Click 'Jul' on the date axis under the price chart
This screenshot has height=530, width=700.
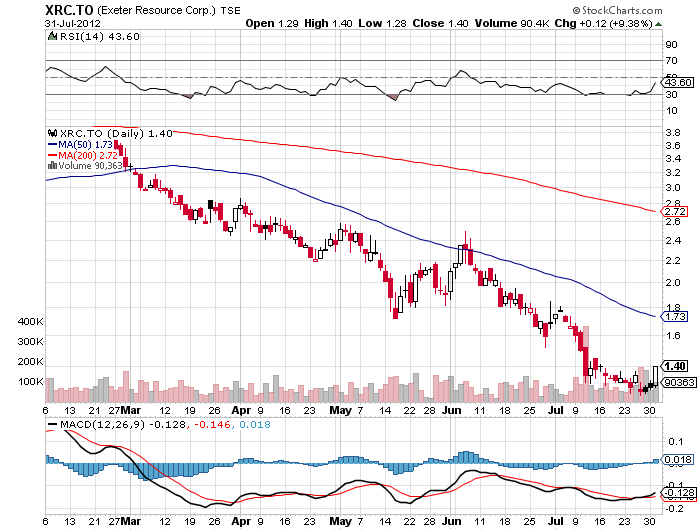tap(555, 410)
